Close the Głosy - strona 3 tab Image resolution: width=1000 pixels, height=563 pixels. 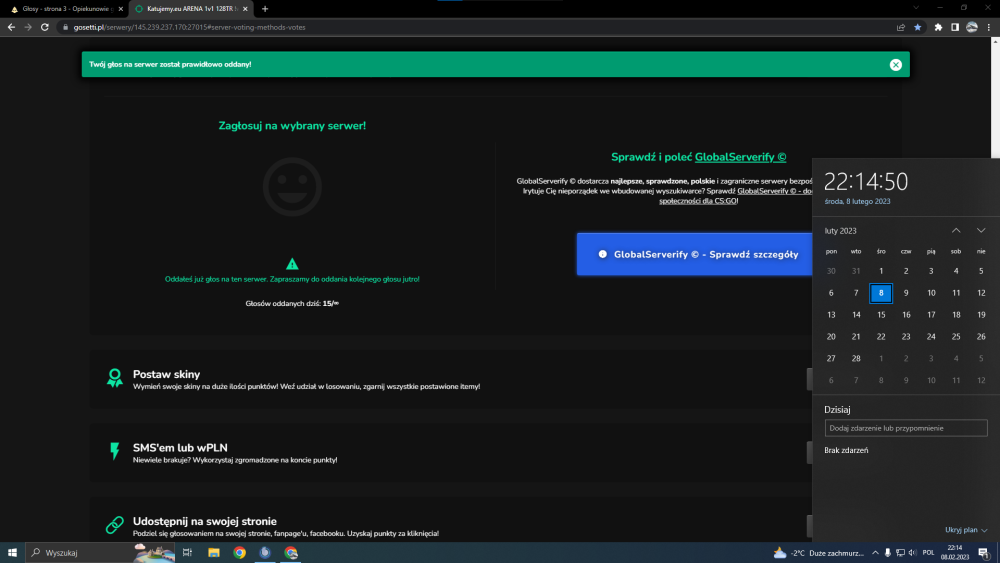[121, 9]
